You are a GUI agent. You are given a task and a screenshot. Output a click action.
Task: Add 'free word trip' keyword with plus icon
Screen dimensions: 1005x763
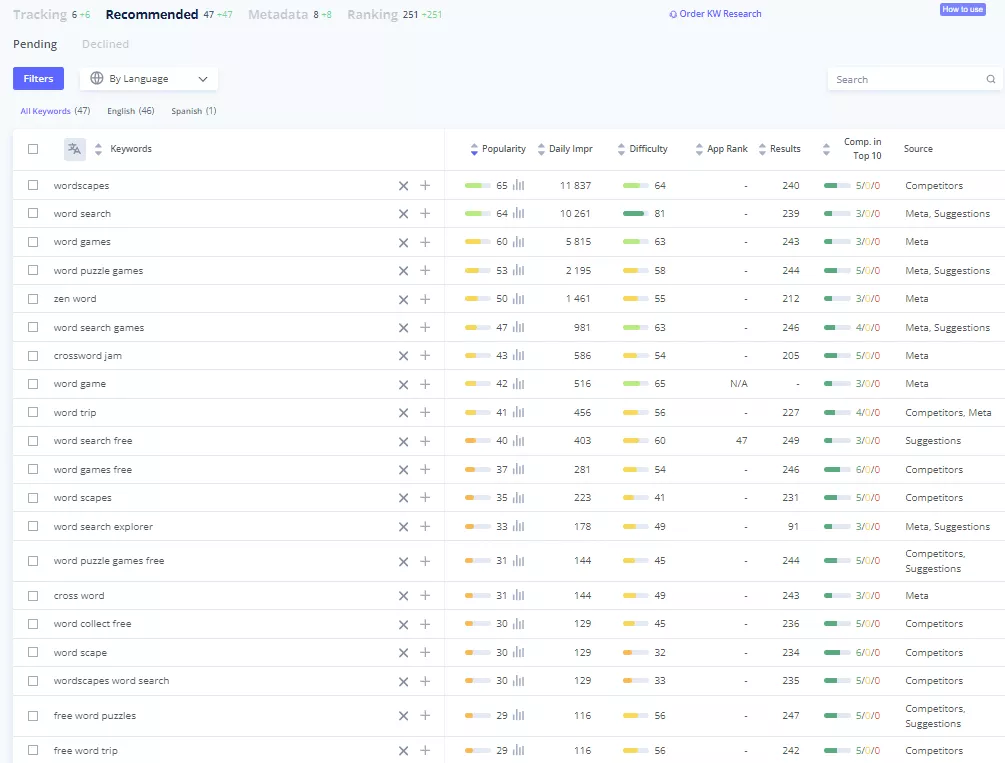(425, 750)
